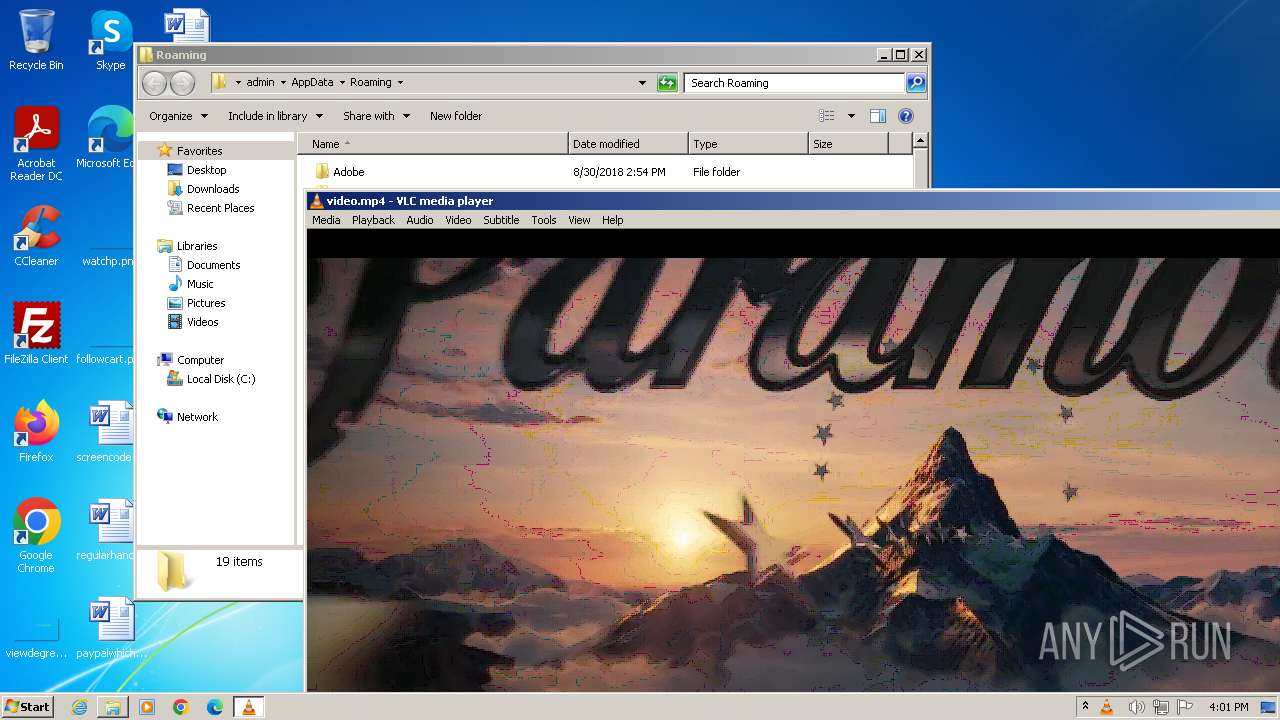The width and height of the screenshot is (1280, 720).
Task: Expand the view options dropdown arrow
Action: (851, 116)
